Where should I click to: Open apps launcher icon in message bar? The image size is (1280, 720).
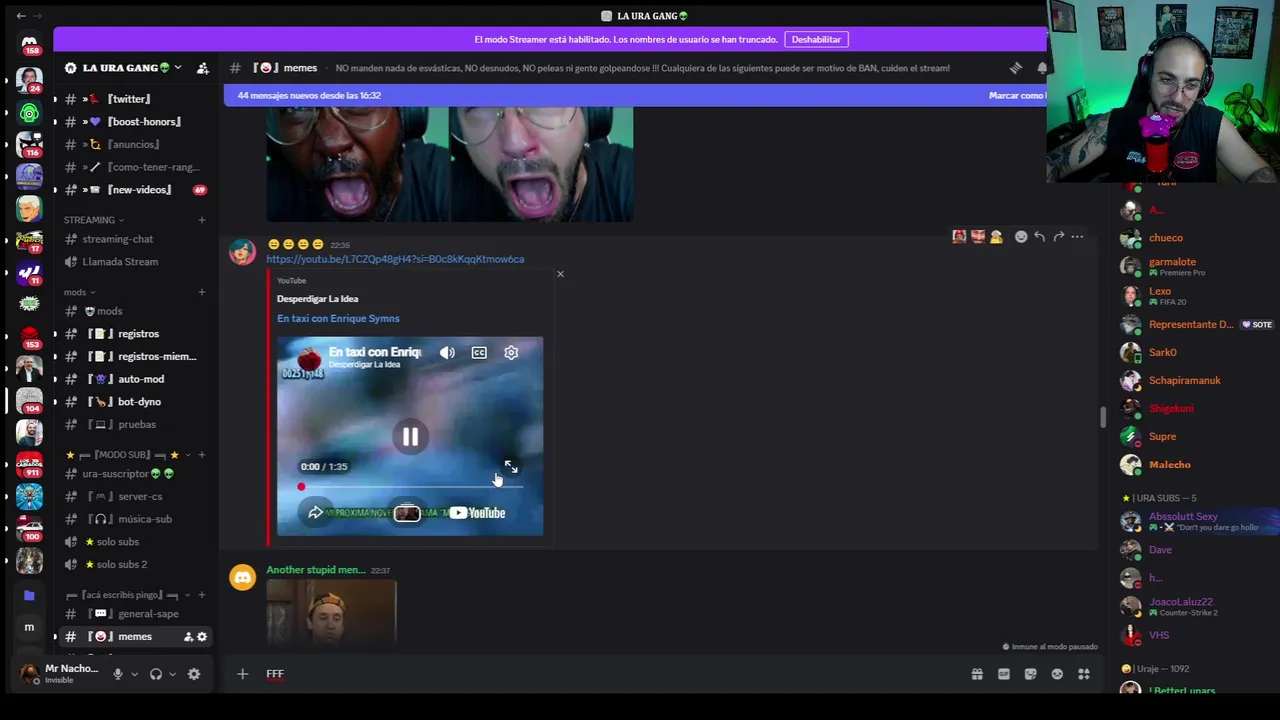pyautogui.click(x=1084, y=674)
